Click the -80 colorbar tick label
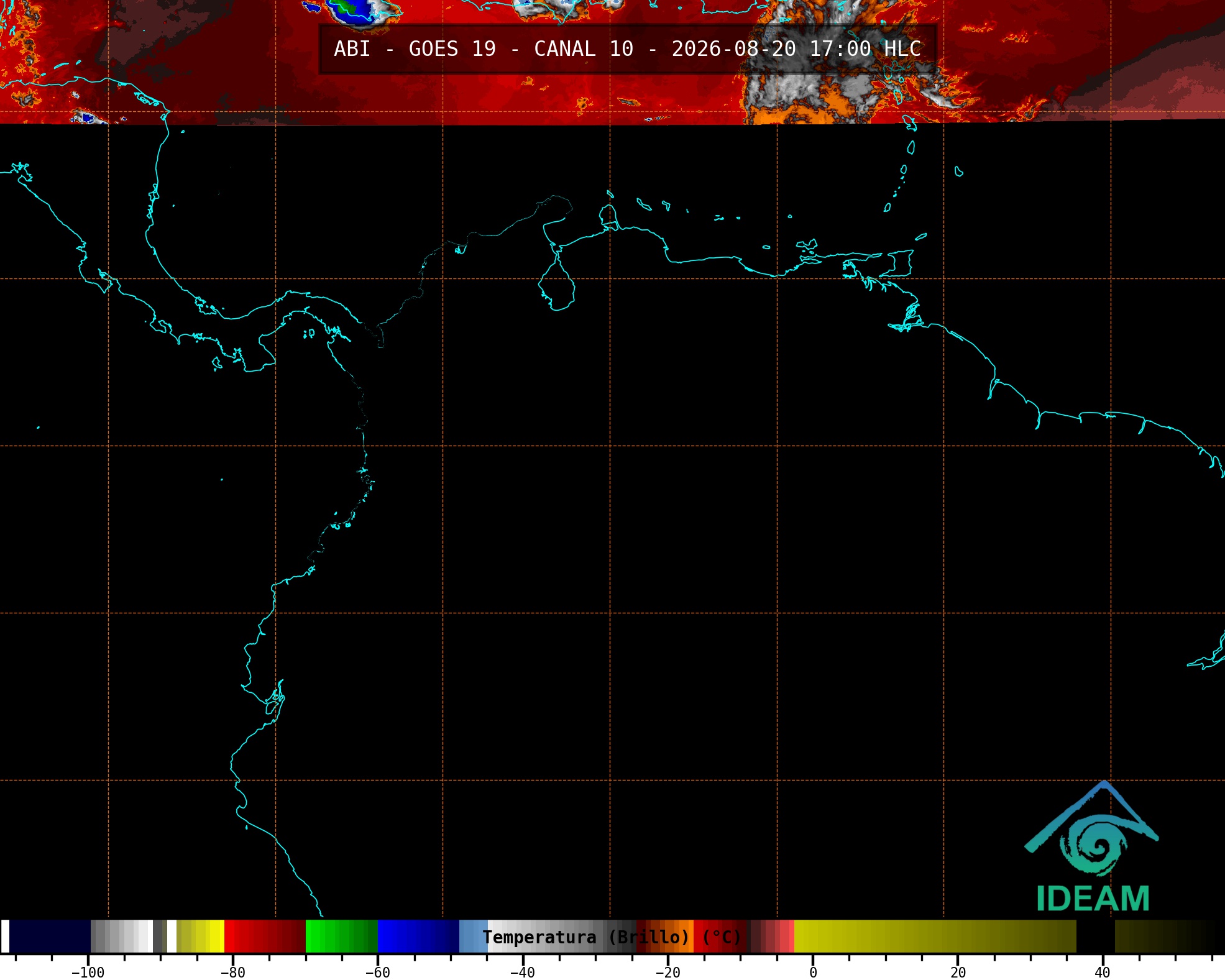Viewport: 1225px width, 980px height. (x=232, y=973)
